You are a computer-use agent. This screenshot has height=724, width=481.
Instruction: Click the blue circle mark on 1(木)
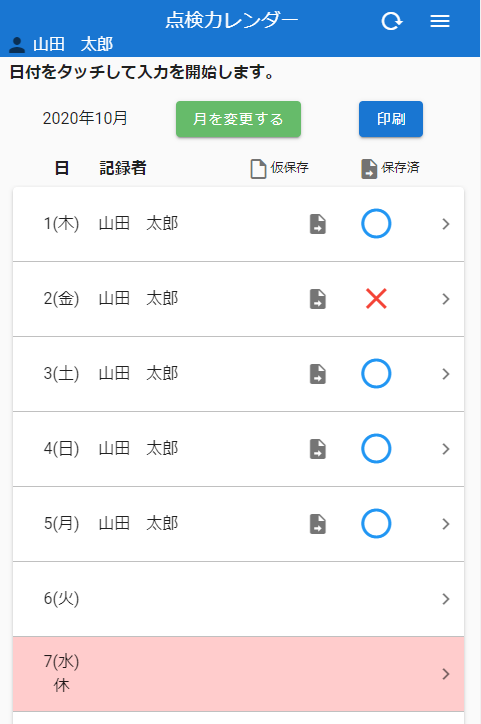(376, 224)
